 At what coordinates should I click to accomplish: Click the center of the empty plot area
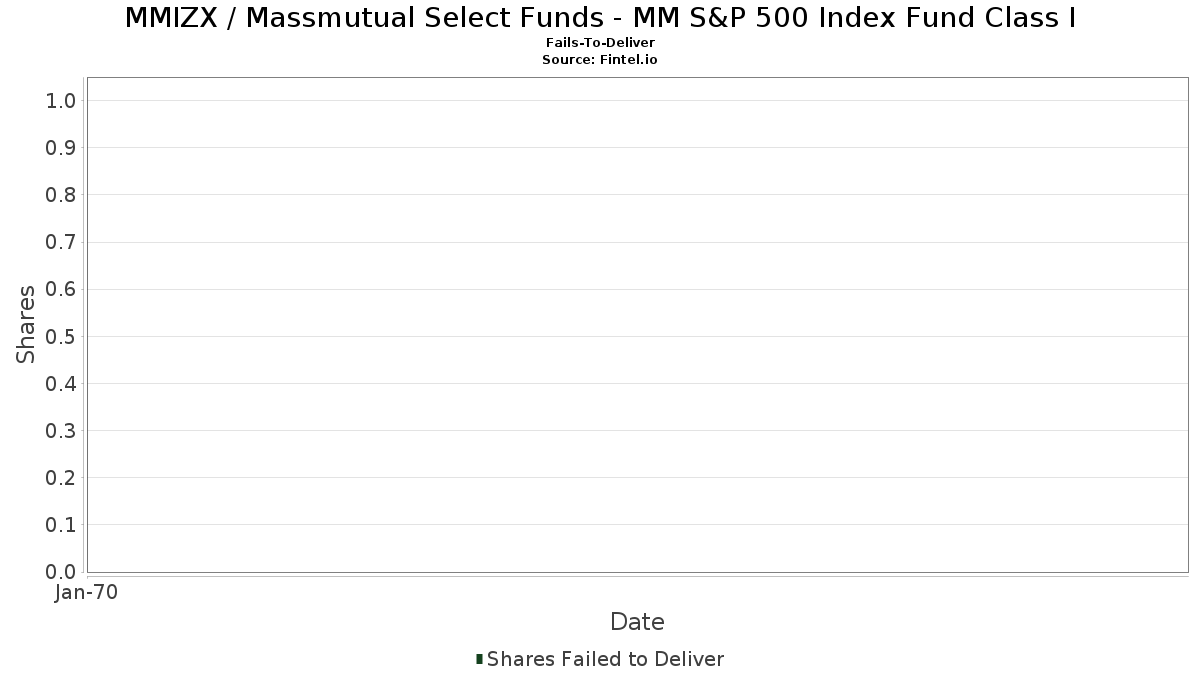click(637, 325)
